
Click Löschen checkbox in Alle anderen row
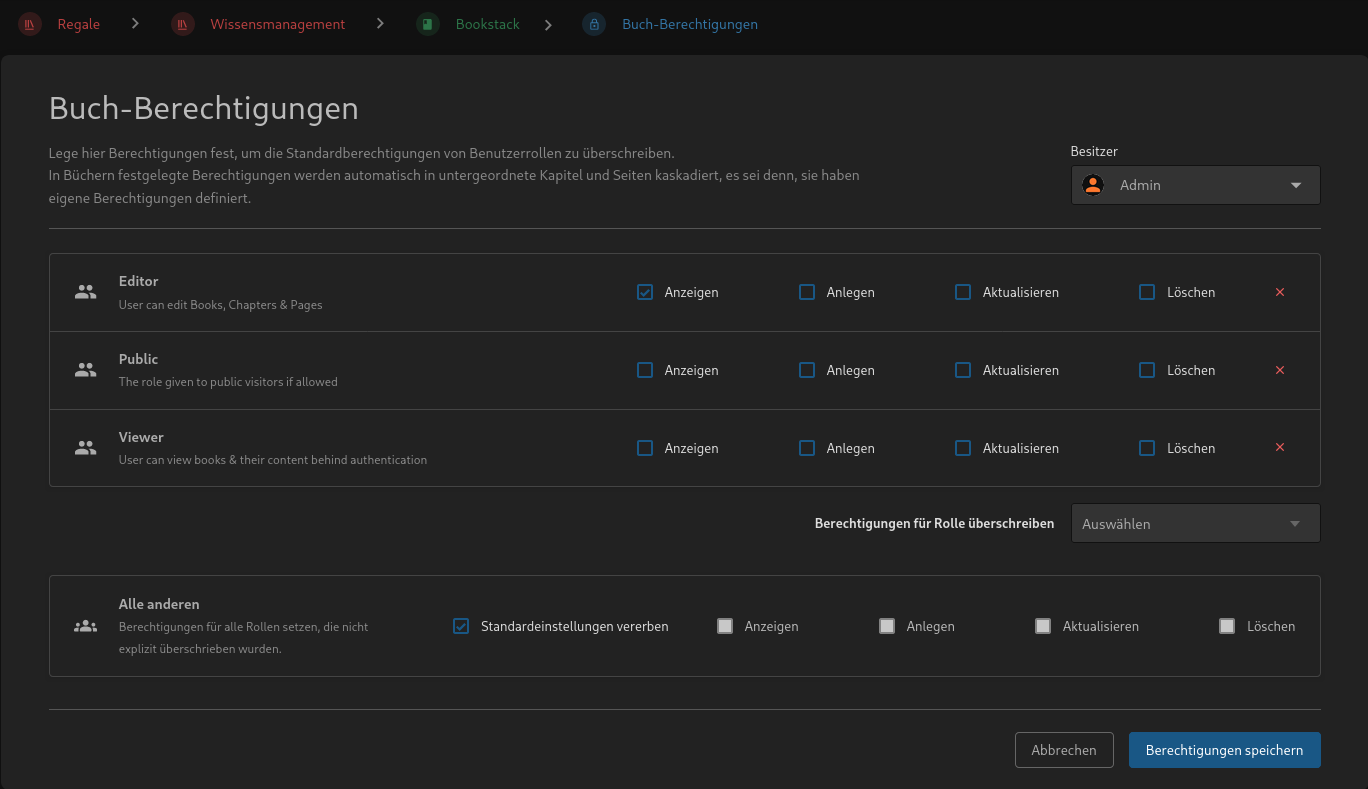click(1227, 626)
